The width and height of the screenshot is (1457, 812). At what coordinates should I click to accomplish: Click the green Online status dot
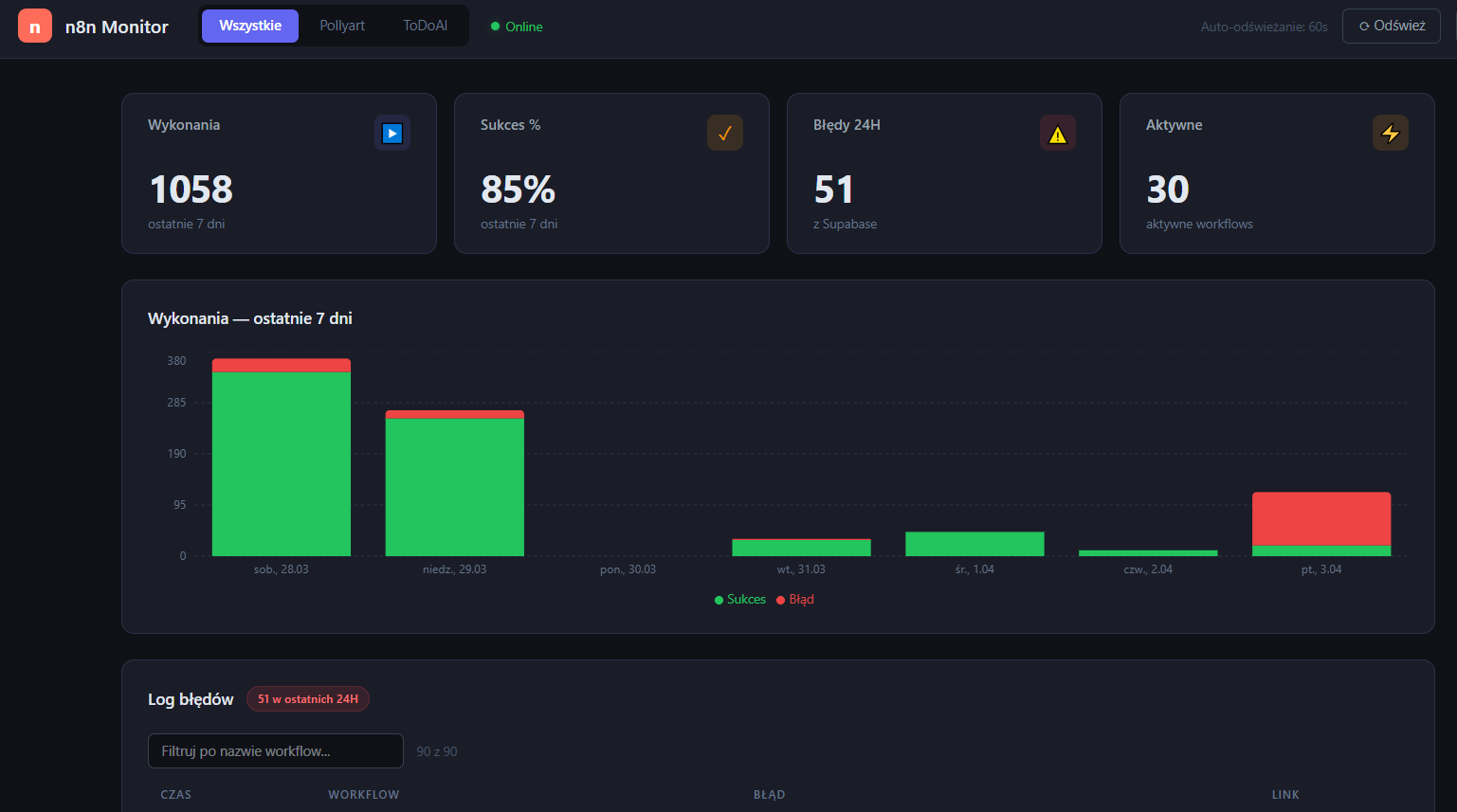tap(495, 27)
